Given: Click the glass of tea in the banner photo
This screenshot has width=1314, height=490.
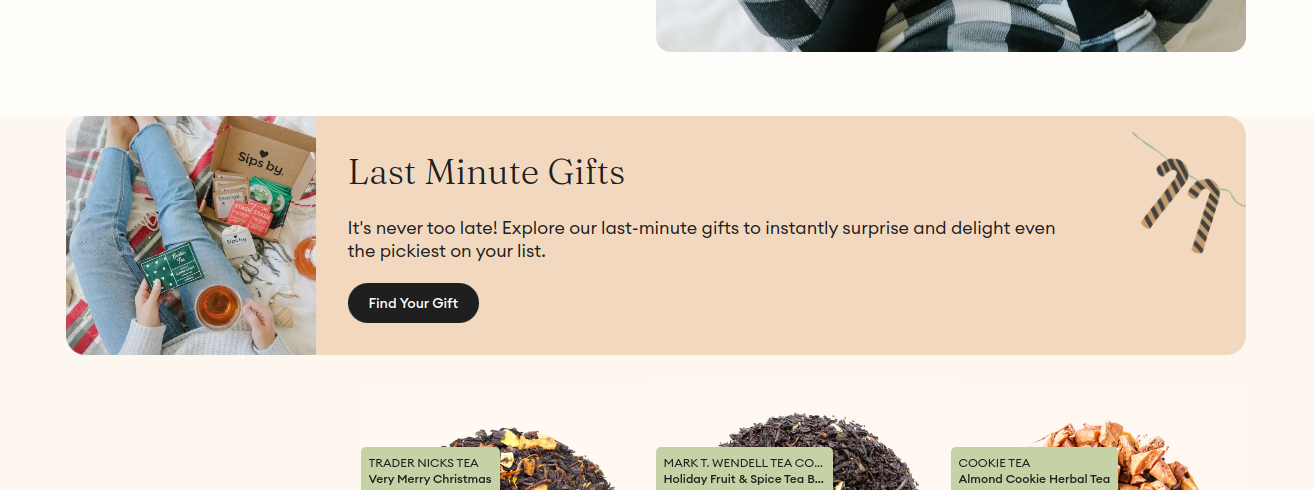Looking at the screenshot, I should tap(218, 306).
